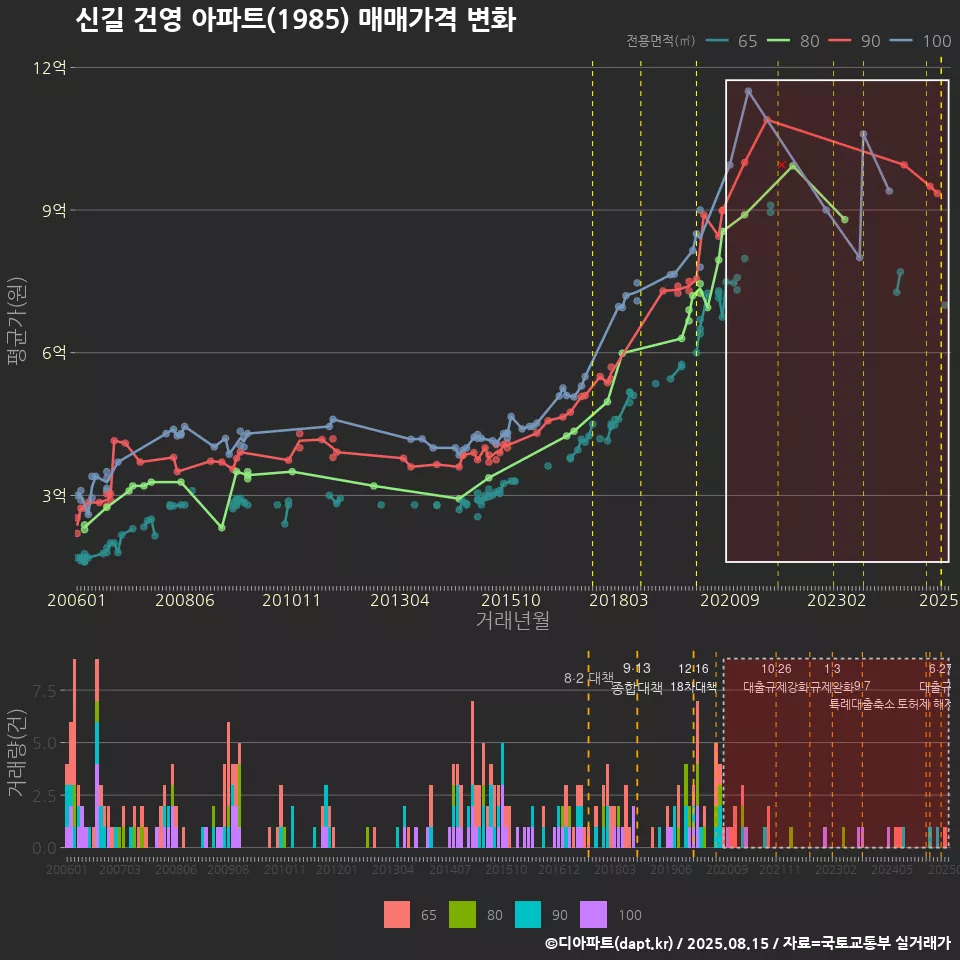Click the 특례대출축소 annotation text
The height and width of the screenshot is (960, 960).
coord(861,704)
